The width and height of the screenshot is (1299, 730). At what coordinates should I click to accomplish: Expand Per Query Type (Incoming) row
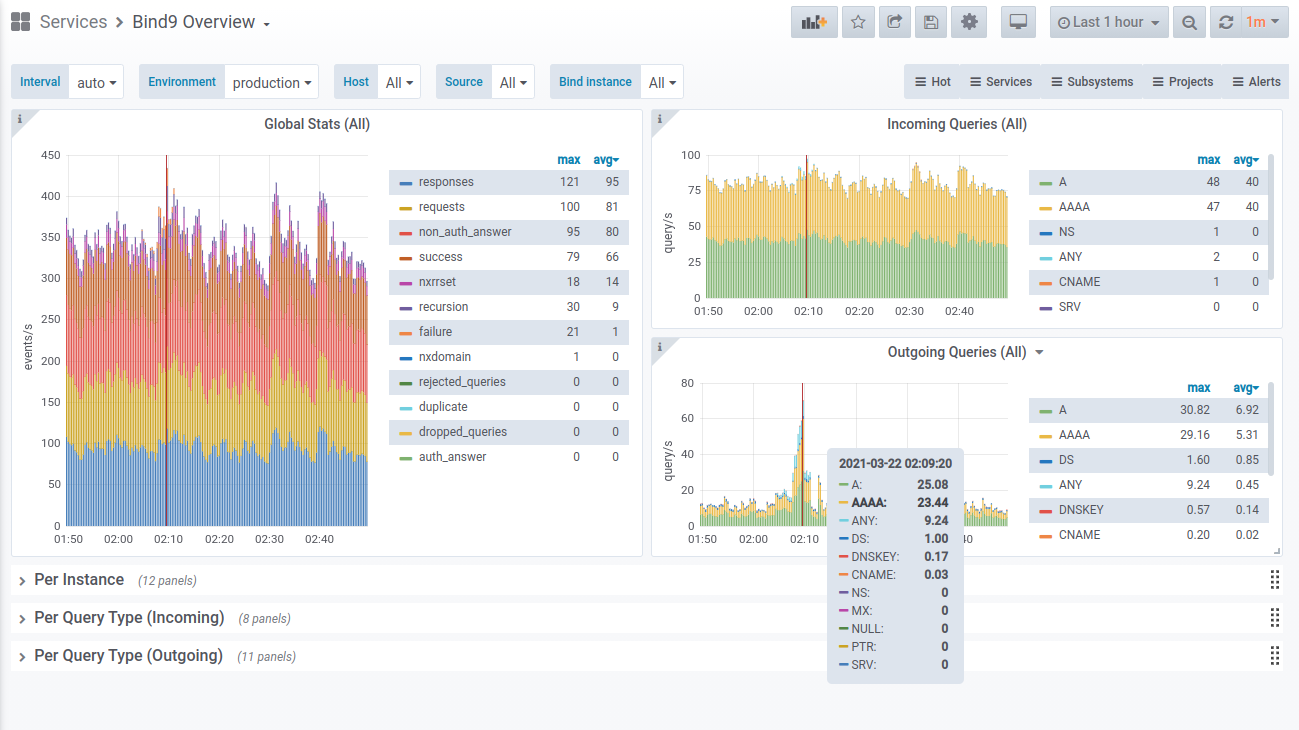(x=129, y=618)
